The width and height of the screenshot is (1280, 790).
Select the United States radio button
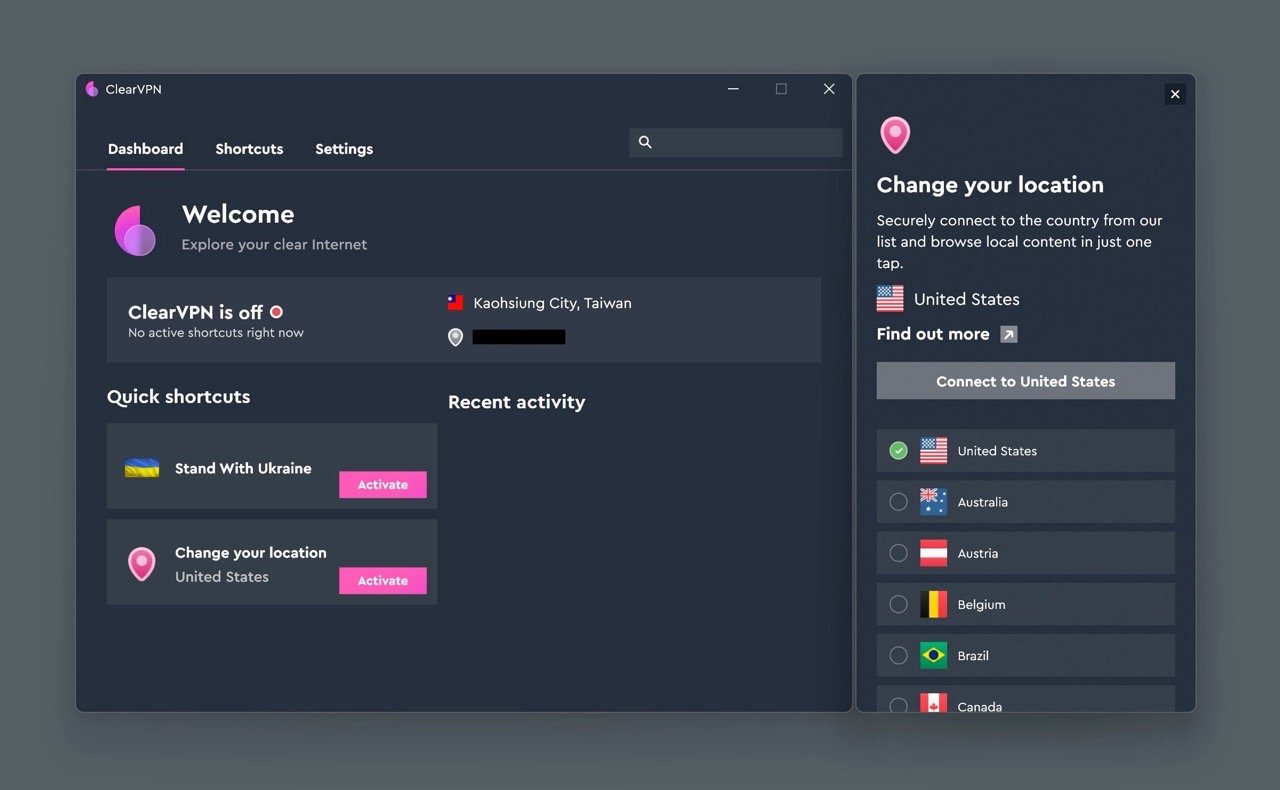pos(899,451)
